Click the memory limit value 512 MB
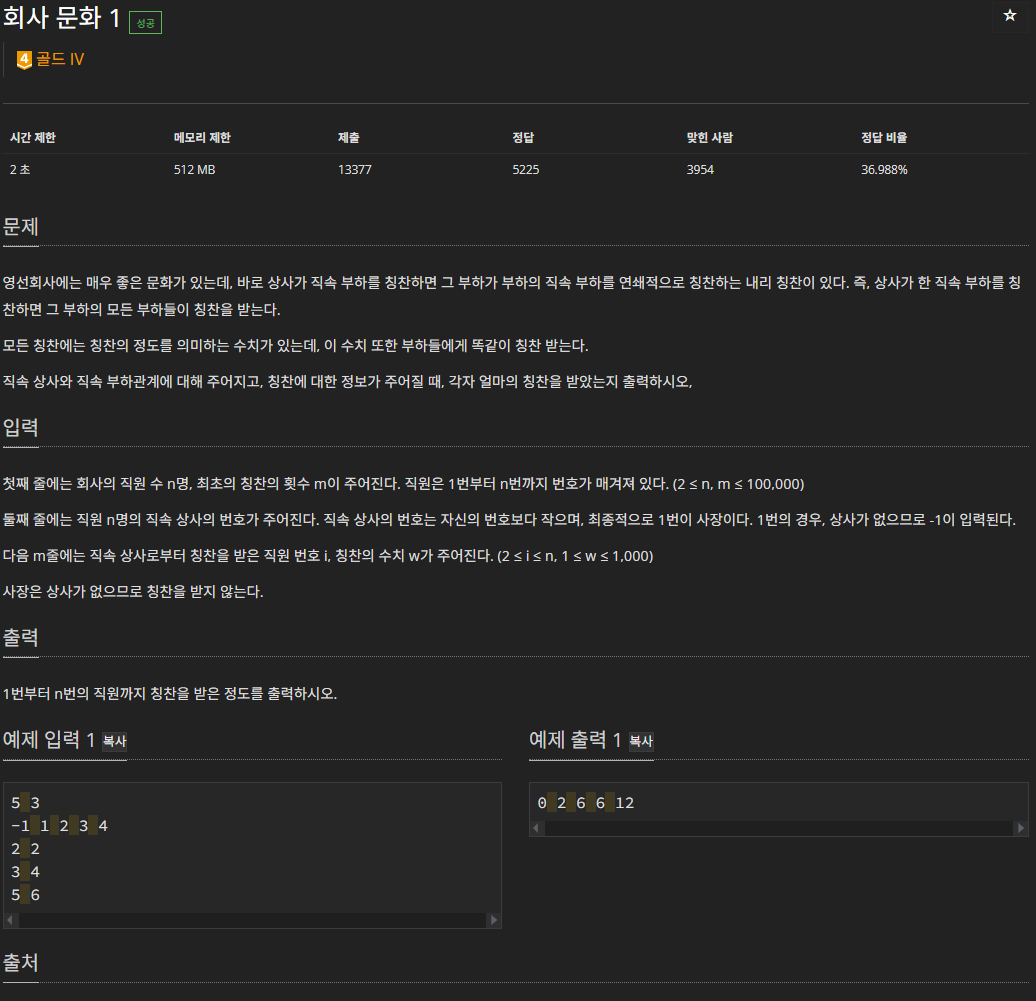The width and height of the screenshot is (1036, 1001). [194, 170]
